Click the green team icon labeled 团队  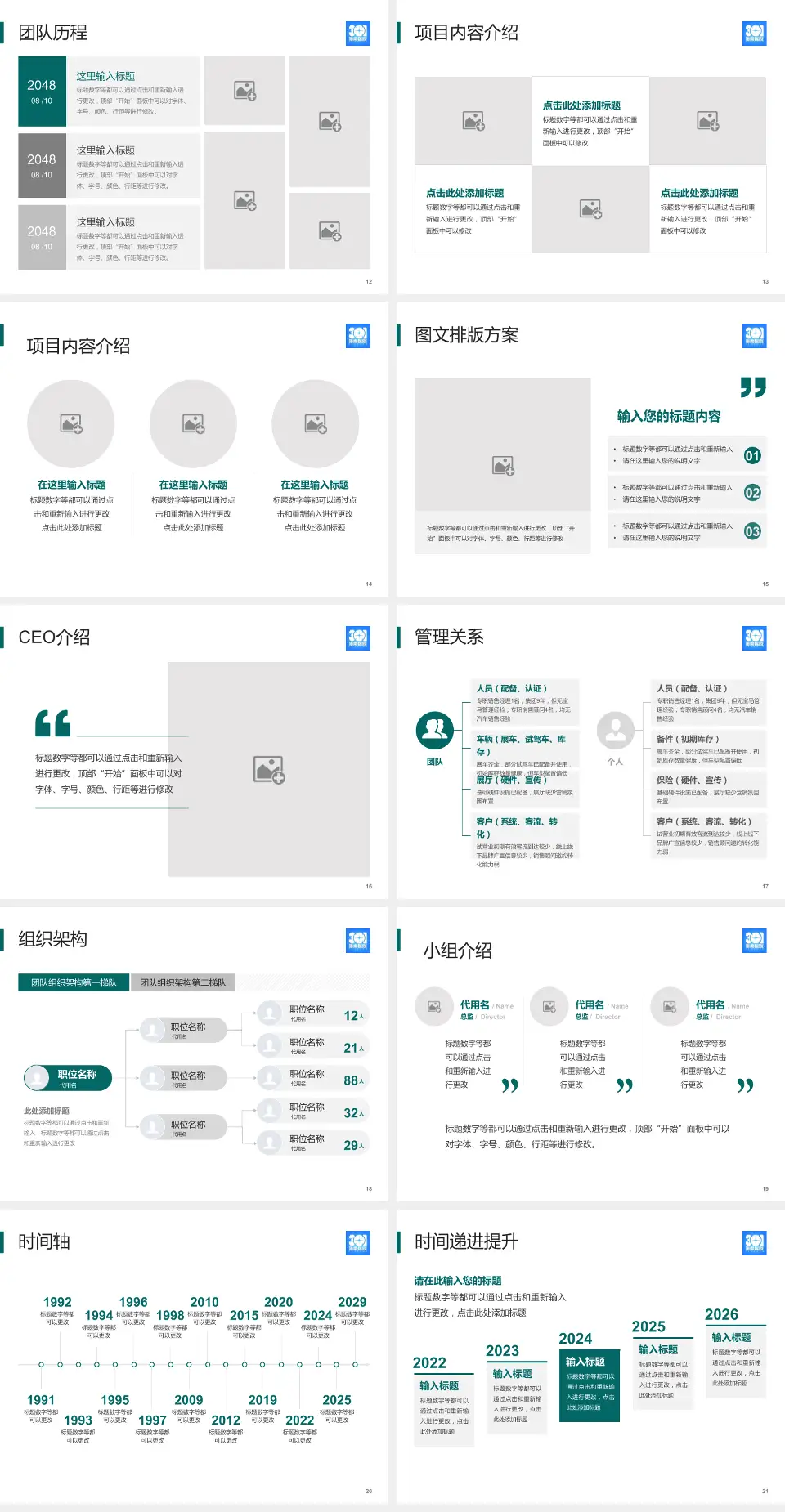[x=435, y=730]
